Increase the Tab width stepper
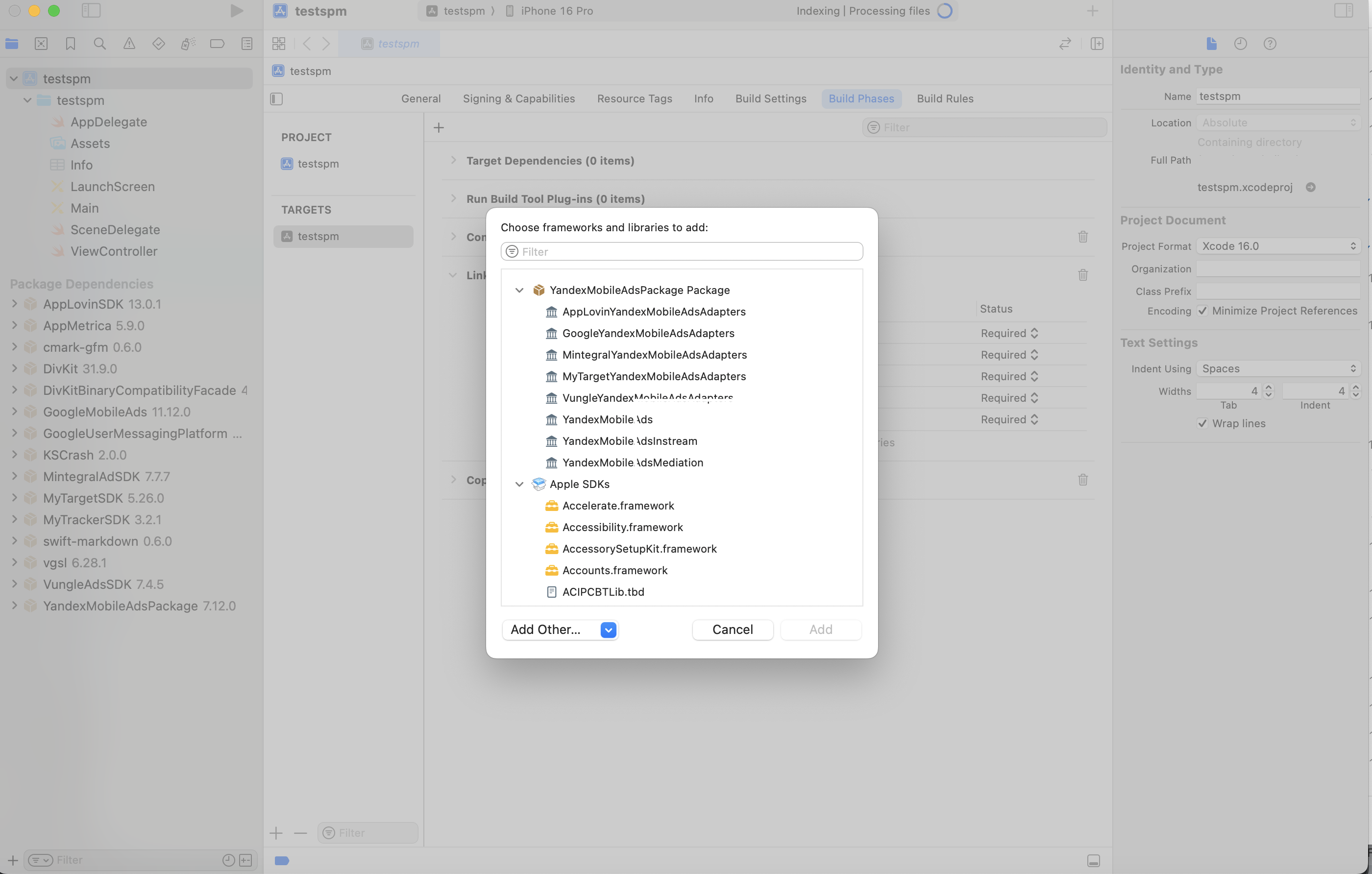 pos(1268,388)
